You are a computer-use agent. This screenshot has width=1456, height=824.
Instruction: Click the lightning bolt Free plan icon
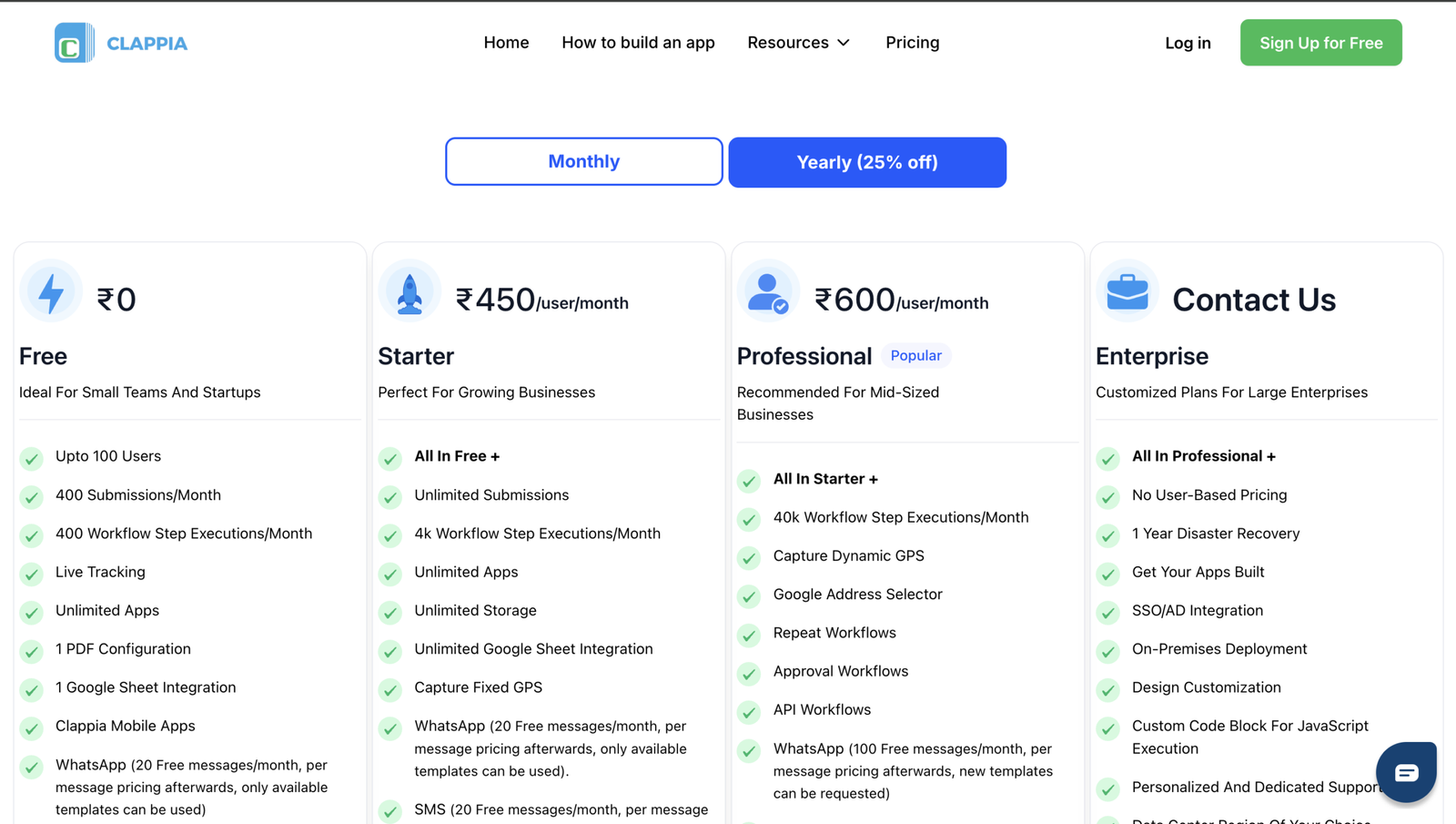(x=51, y=291)
